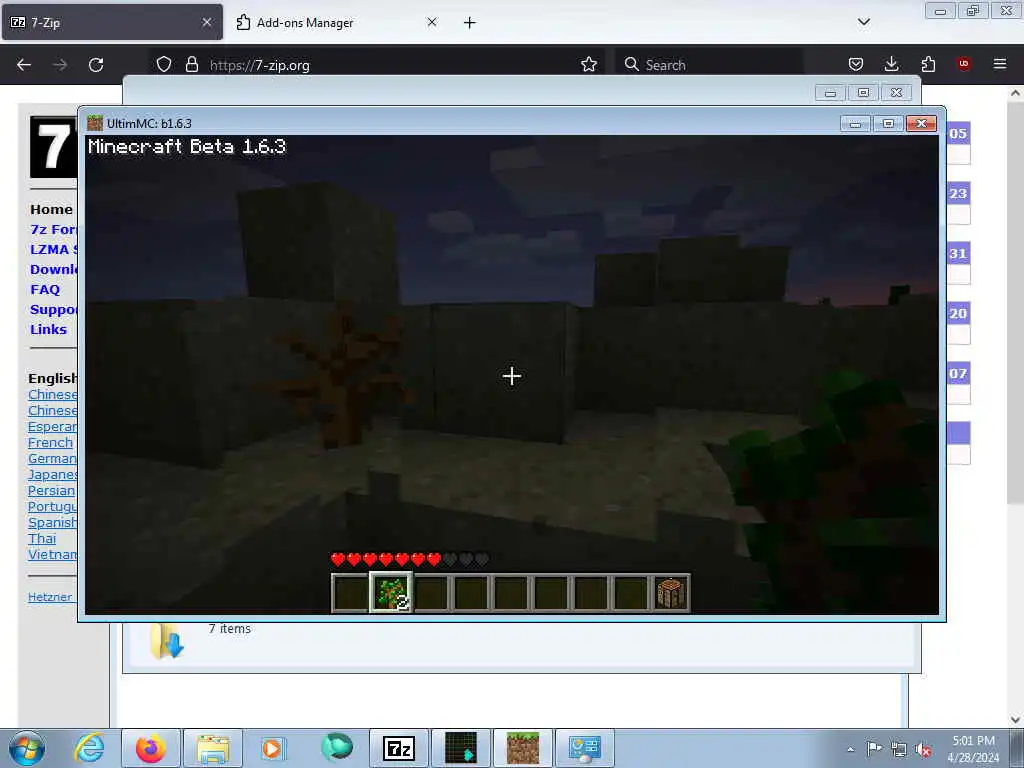This screenshot has height=768, width=1024.
Task: Open the FAQ link
Action: [45, 289]
